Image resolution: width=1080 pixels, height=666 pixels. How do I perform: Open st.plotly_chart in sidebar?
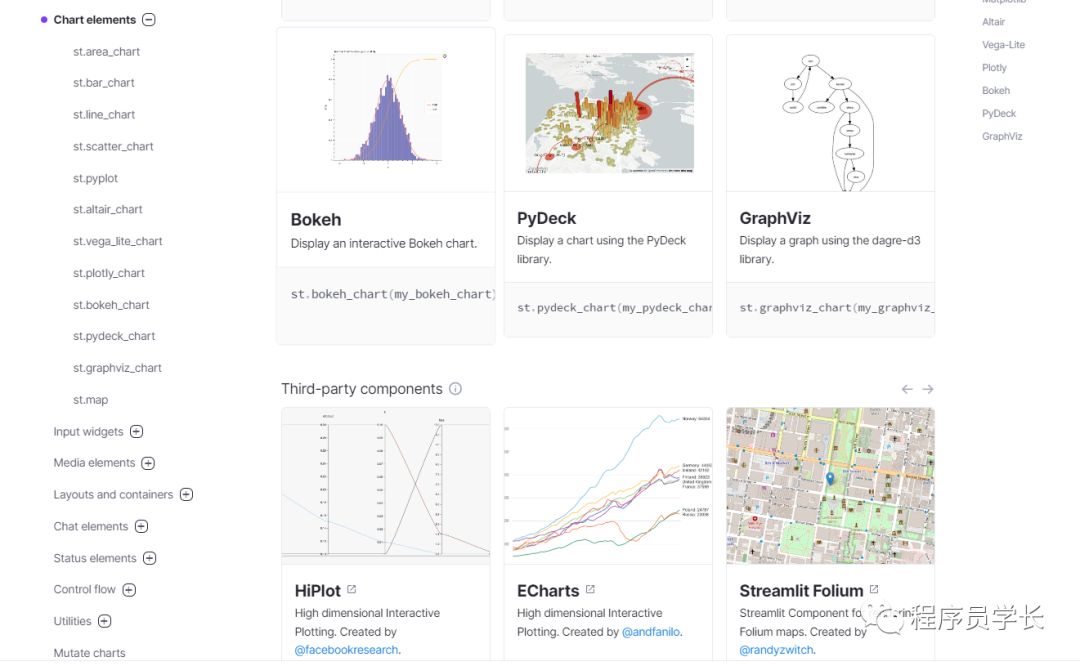click(109, 273)
